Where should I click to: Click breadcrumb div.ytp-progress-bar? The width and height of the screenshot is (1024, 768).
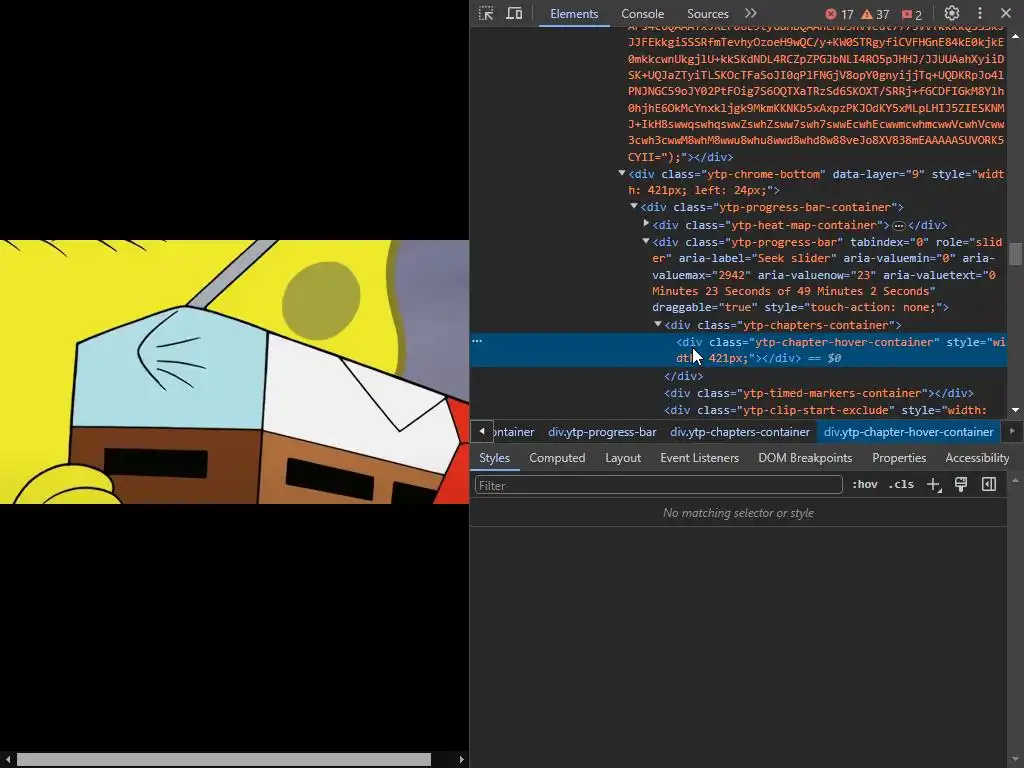(x=602, y=432)
